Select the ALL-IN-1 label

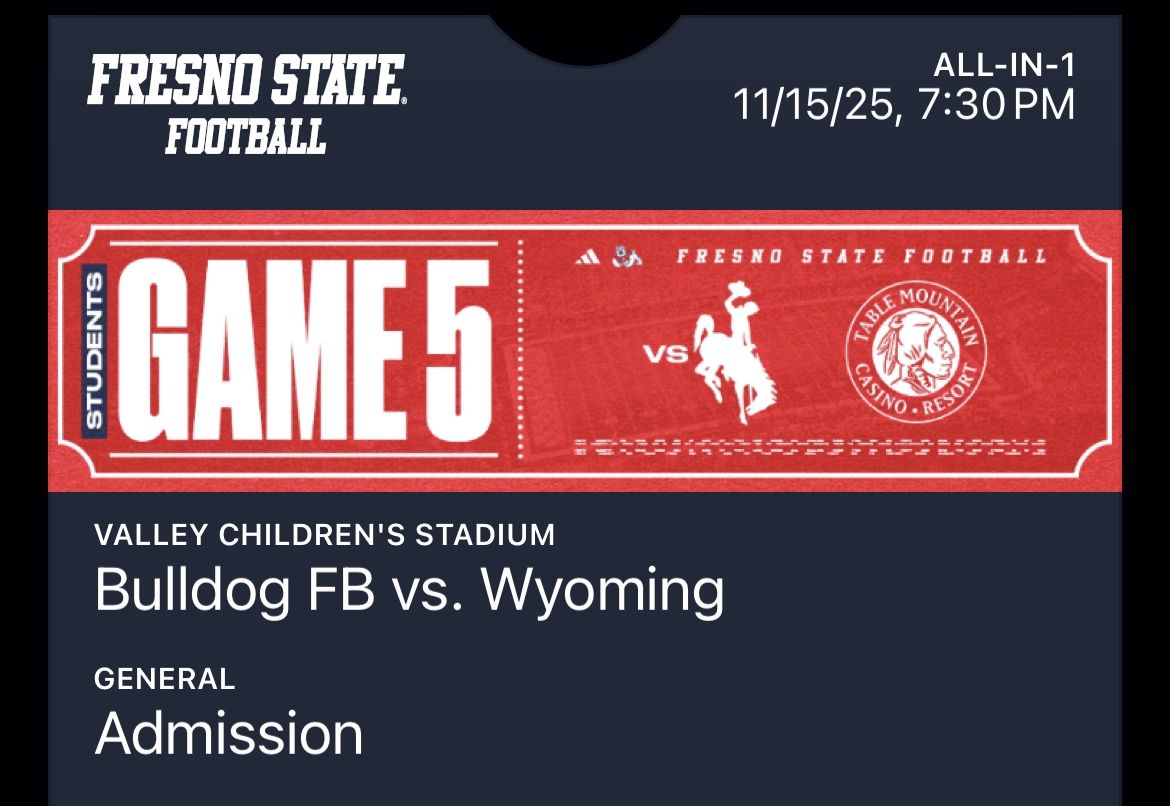1004,66
